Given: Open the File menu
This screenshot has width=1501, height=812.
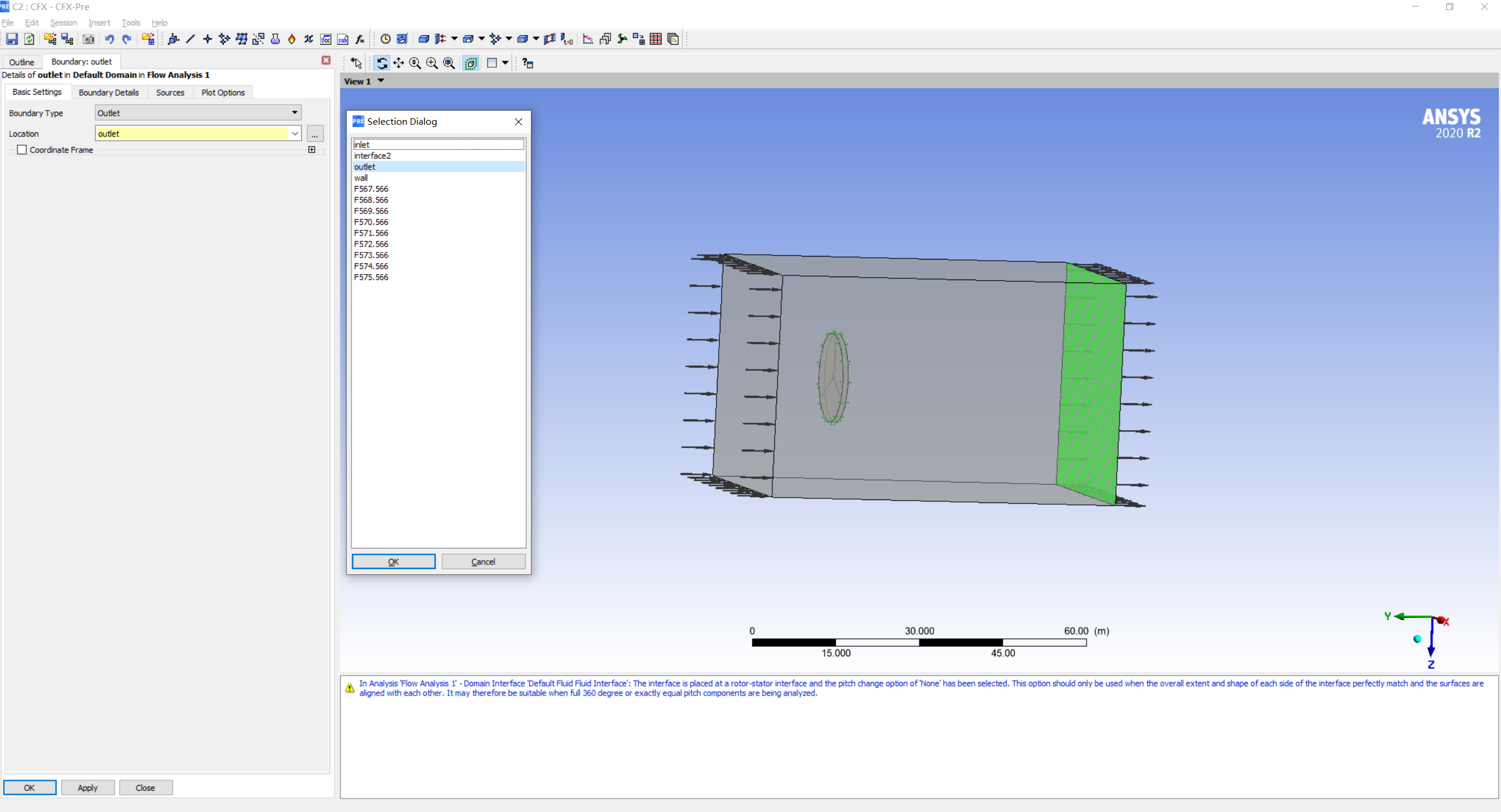Looking at the screenshot, I should pos(8,22).
